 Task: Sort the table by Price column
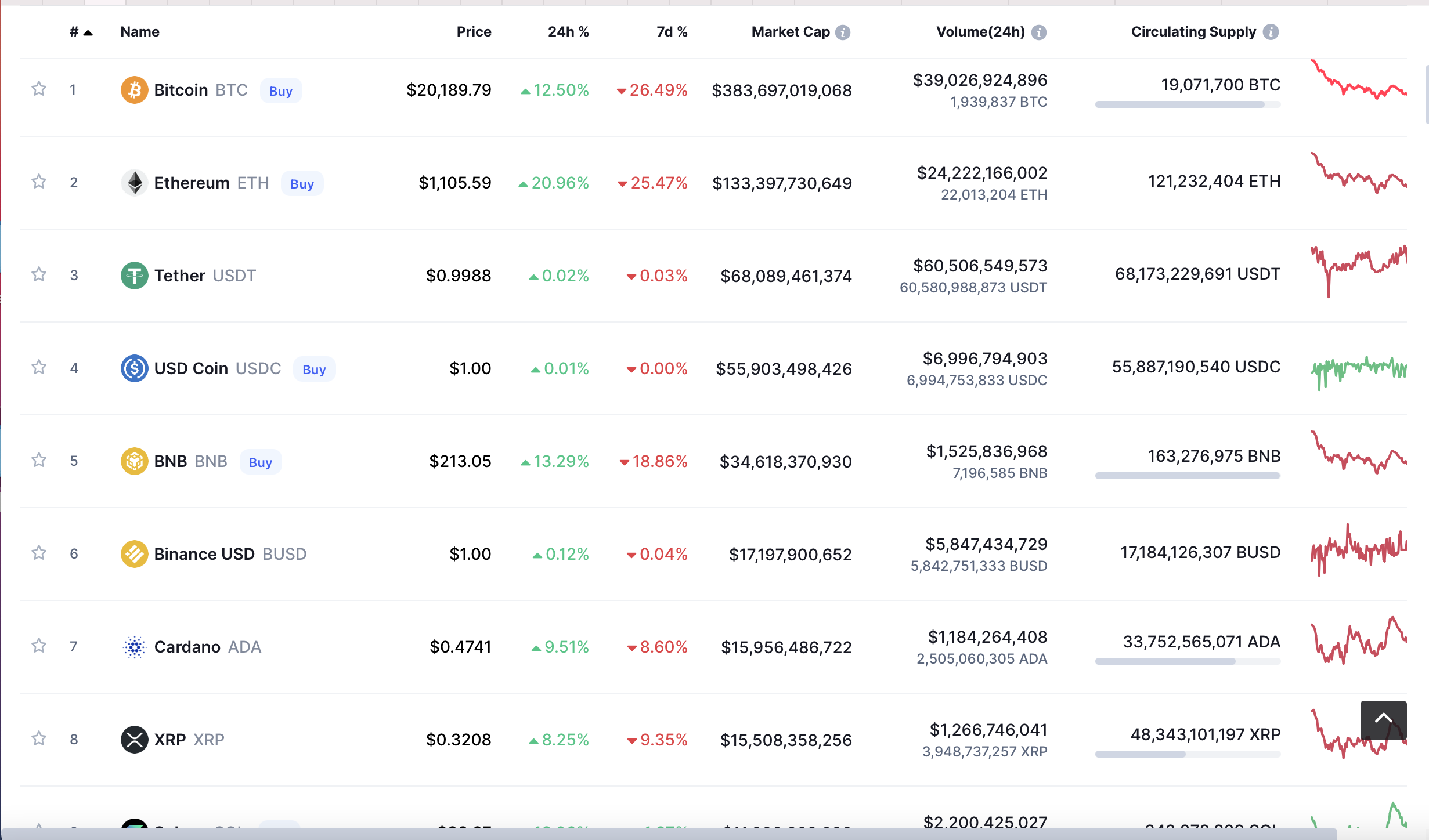pos(474,32)
